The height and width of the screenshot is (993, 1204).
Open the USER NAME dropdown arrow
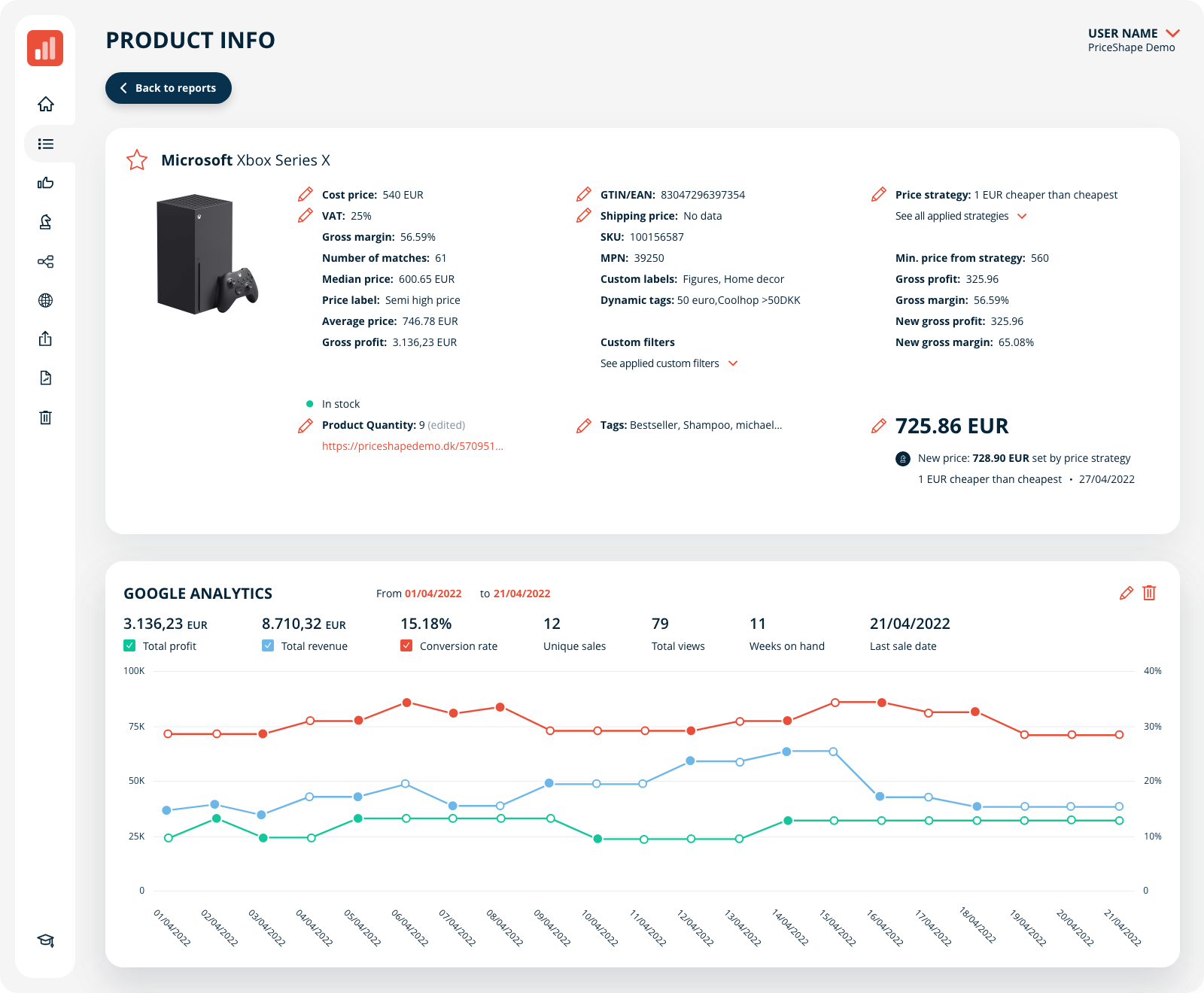(x=1172, y=33)
